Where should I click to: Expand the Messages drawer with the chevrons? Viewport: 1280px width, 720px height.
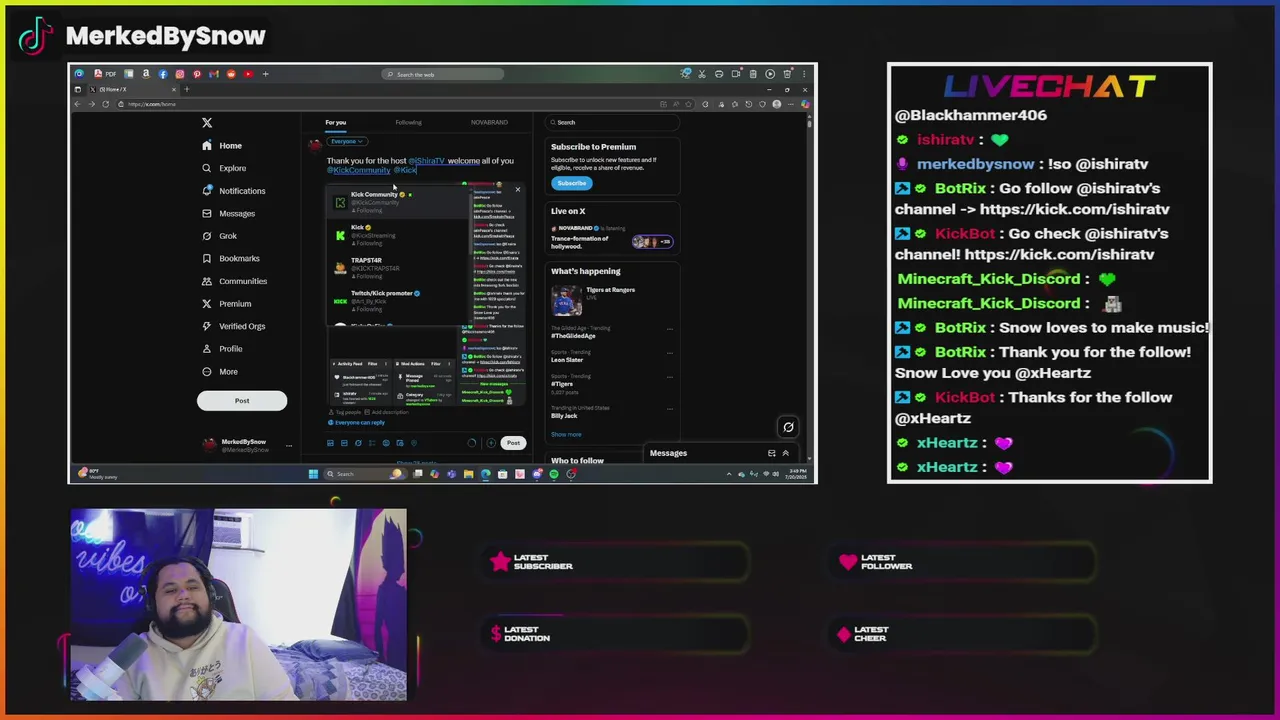[785, 453]
